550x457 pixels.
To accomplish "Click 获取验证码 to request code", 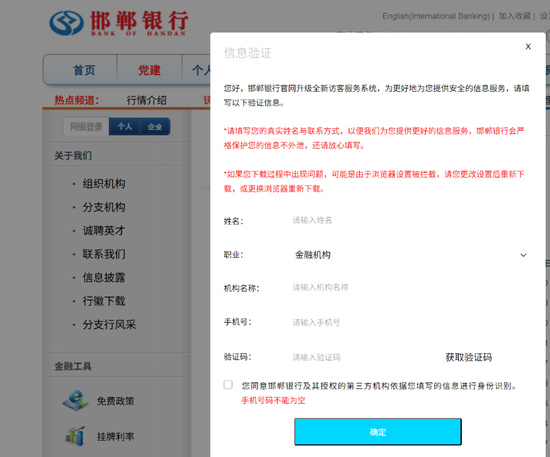I will 469,357.
